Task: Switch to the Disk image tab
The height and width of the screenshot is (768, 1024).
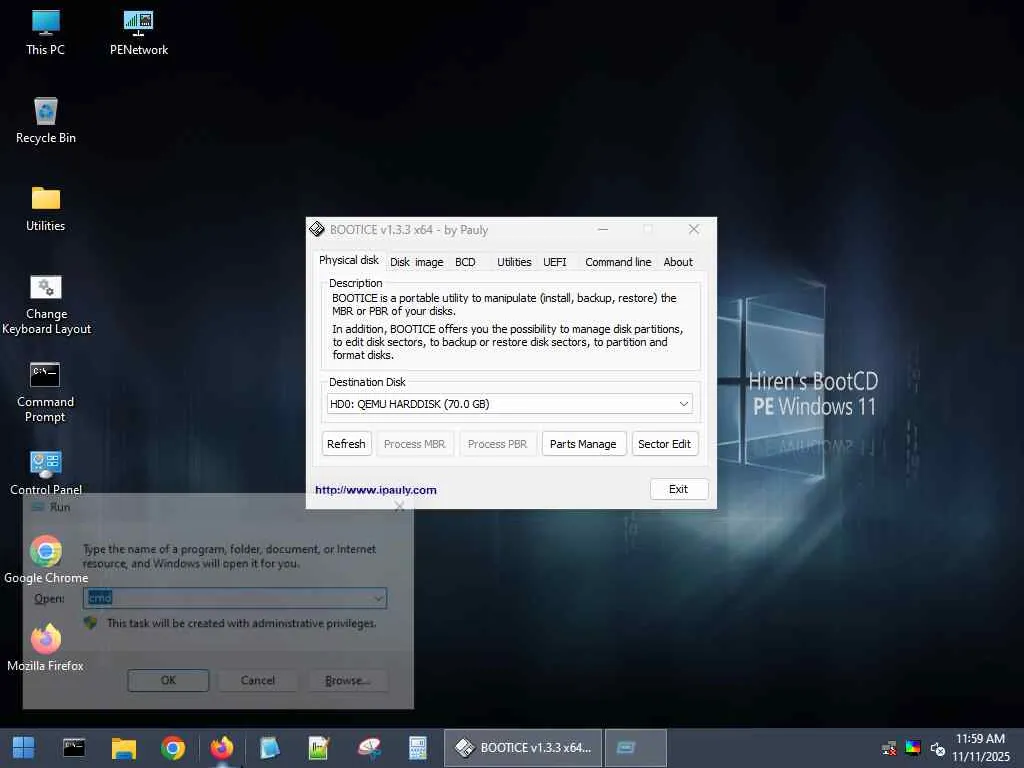Action: [x=417, y=262]
